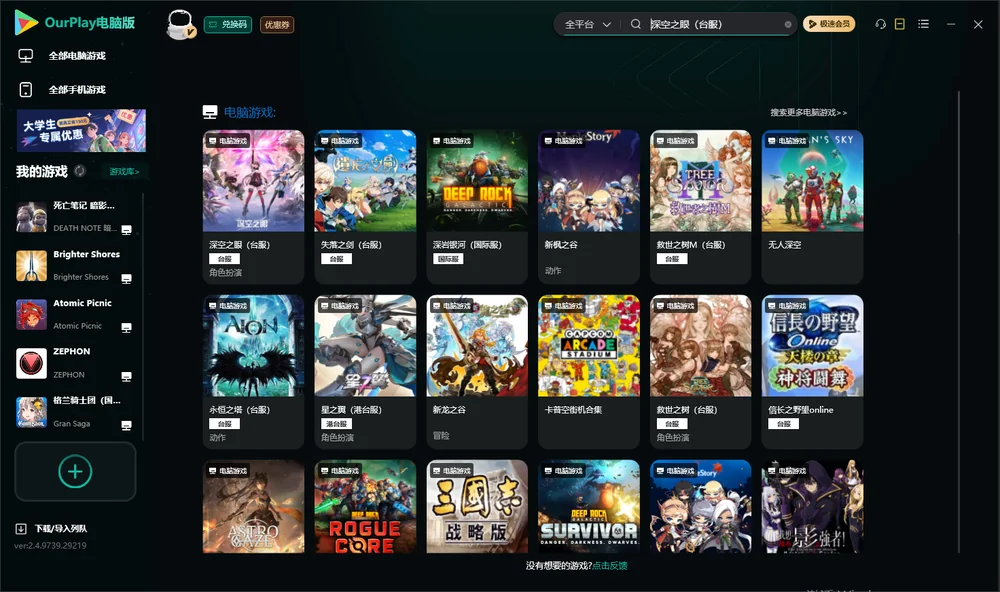Open 新枫之谷 game card

(x=589, y=207)
